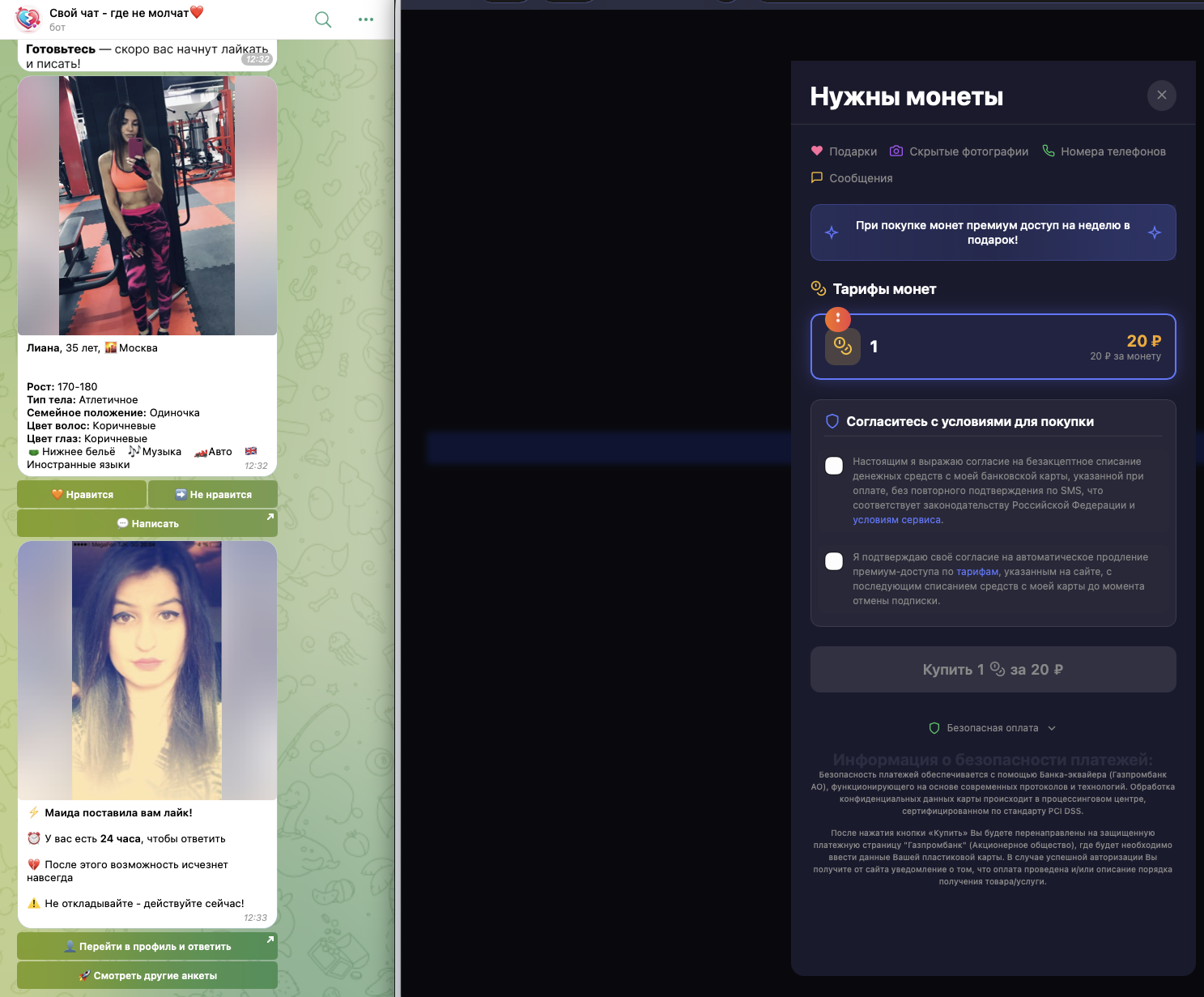Open the three-dots chat menu
This screenshot has height=997, width=1204.
pyautogui.click(x=366, y=19)
